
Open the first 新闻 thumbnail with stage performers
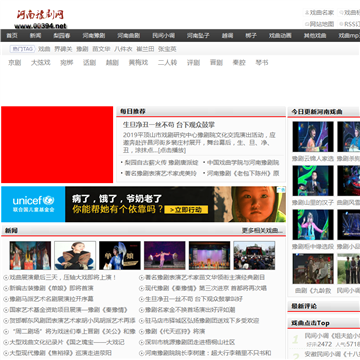[x=30, y=255]
